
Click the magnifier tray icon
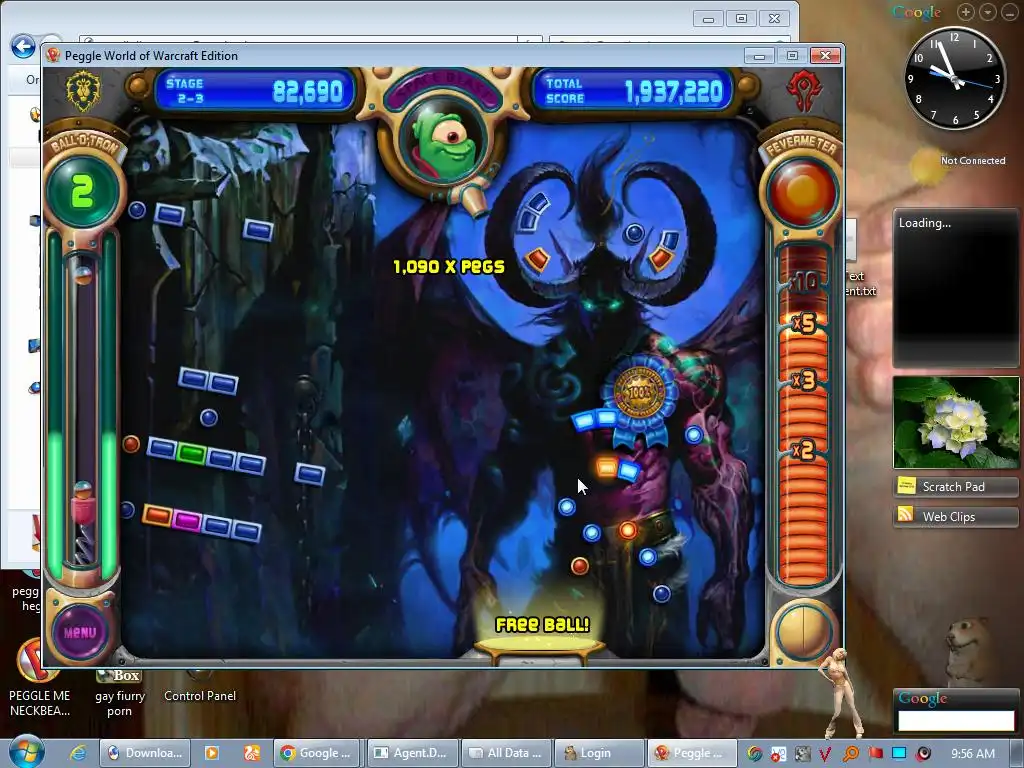pyautogui.click(x=850, y=754)
